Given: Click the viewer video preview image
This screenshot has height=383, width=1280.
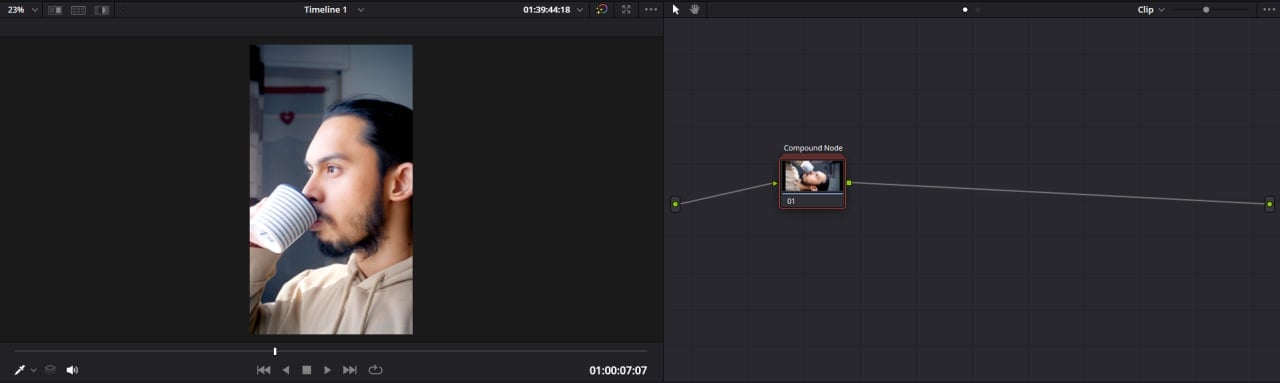Looking at the screenshot, I should (331, 189).
